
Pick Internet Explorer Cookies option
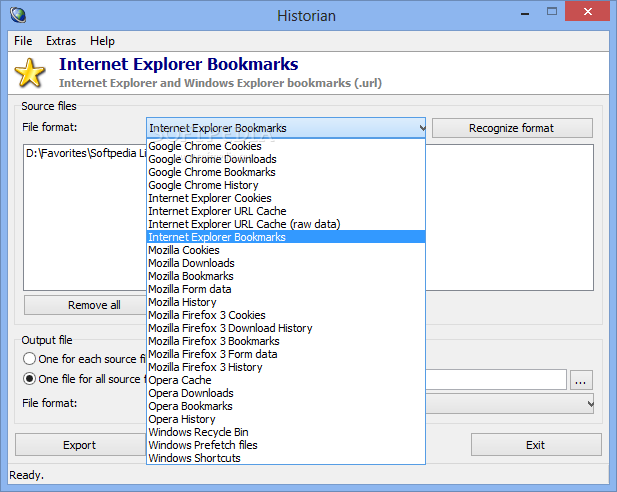click(286, 198)
